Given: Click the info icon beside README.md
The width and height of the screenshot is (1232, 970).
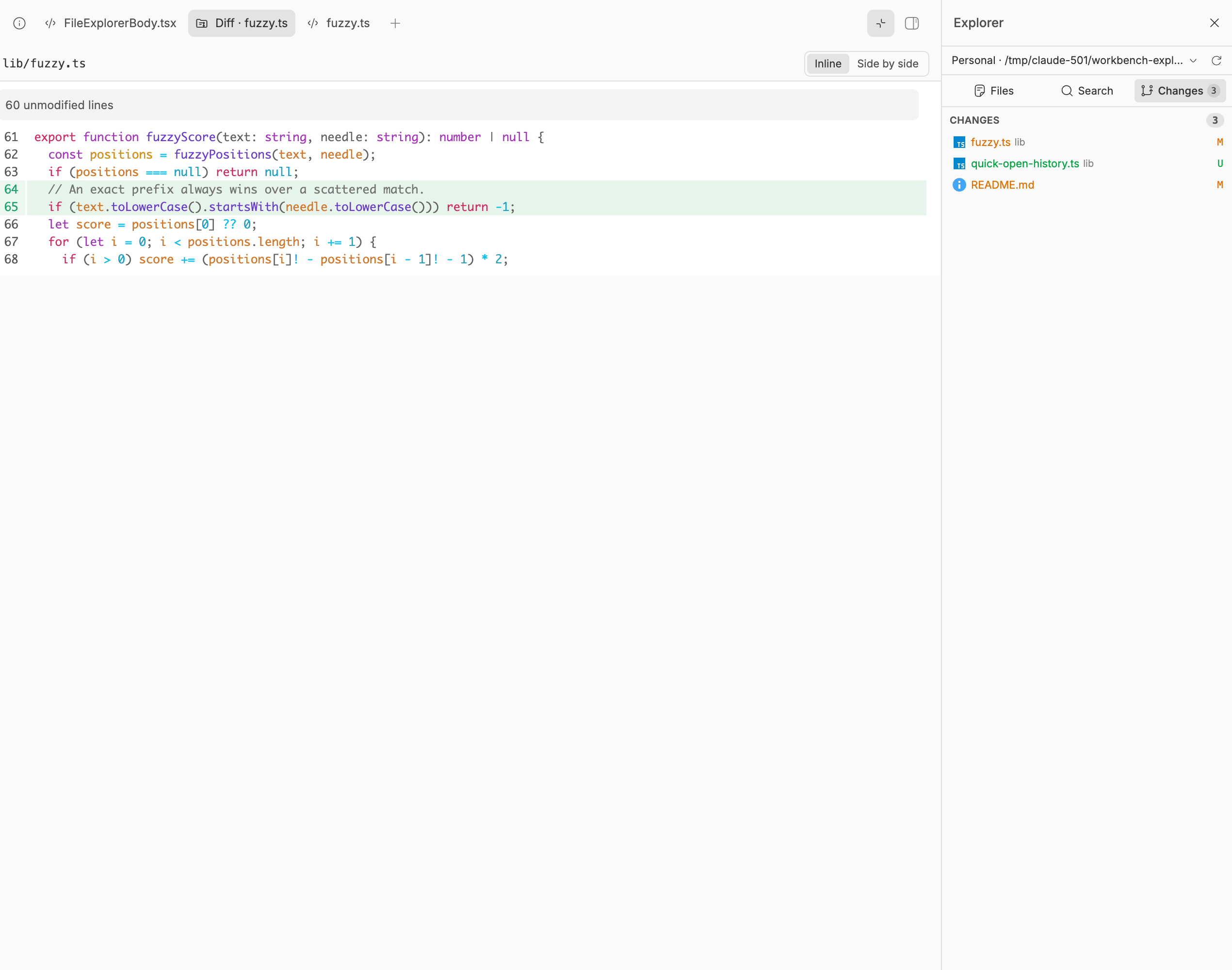Looking at the screenshot, I should point(959,185).
